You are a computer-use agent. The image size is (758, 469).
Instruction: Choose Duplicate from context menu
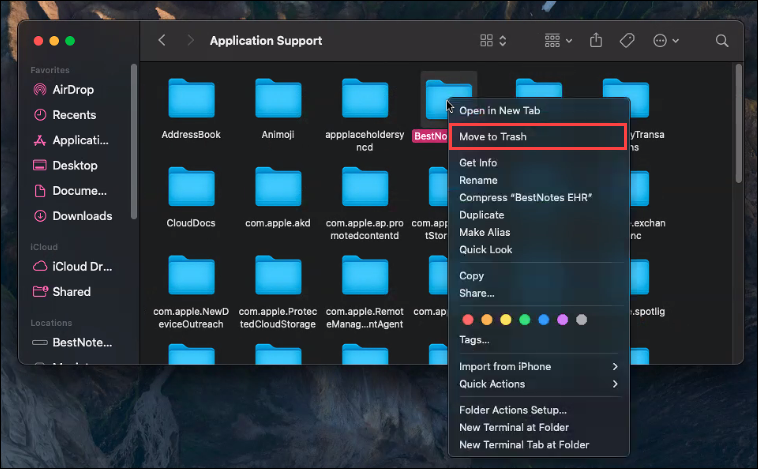click(x=539, y=215)
